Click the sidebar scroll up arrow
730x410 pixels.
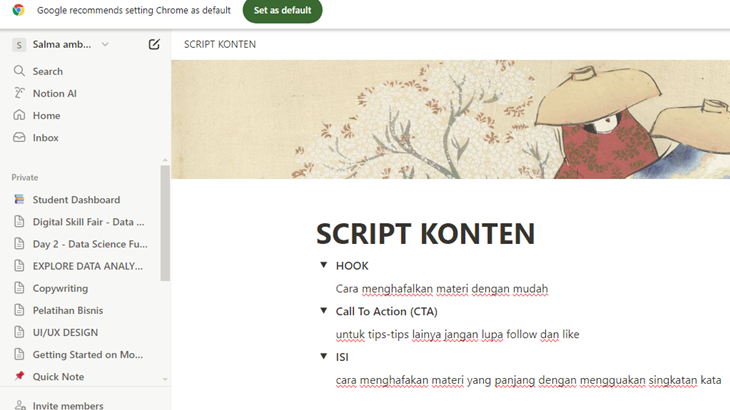[165, 160]
